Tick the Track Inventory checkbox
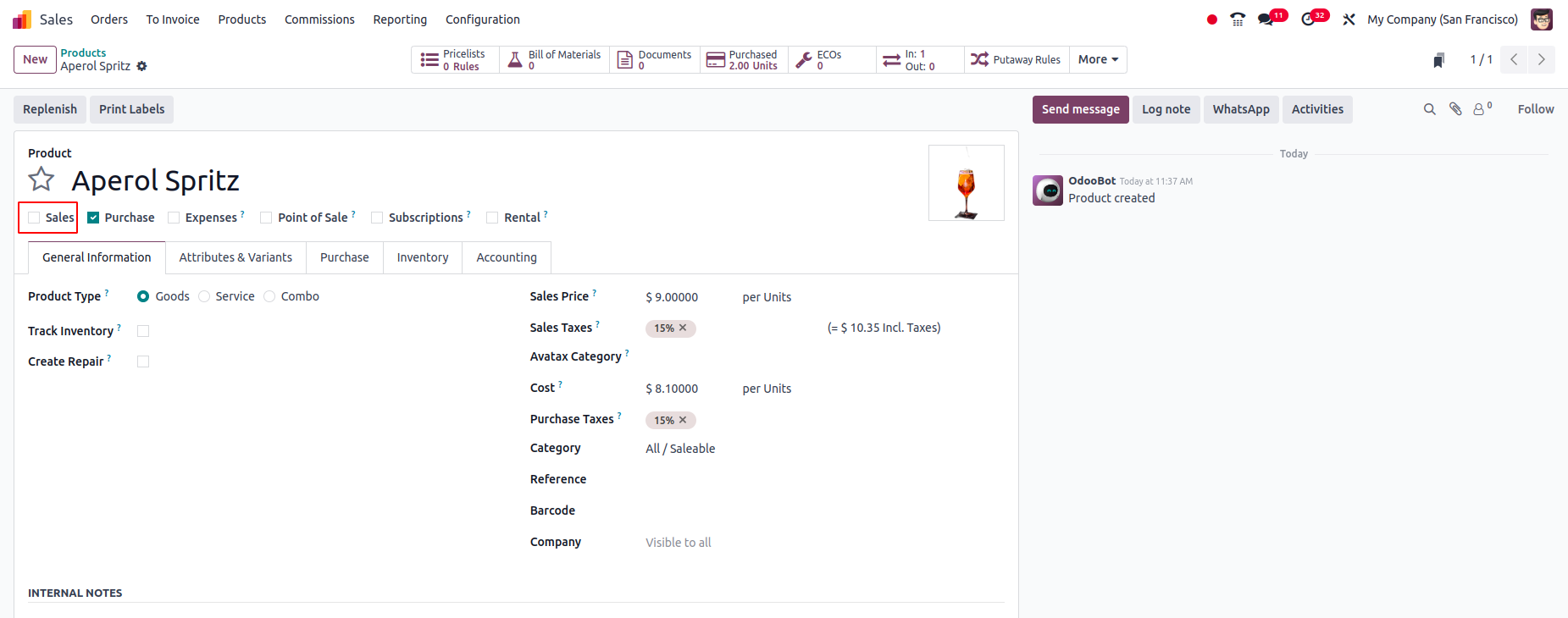The image size is (1568, 618). 143,331
